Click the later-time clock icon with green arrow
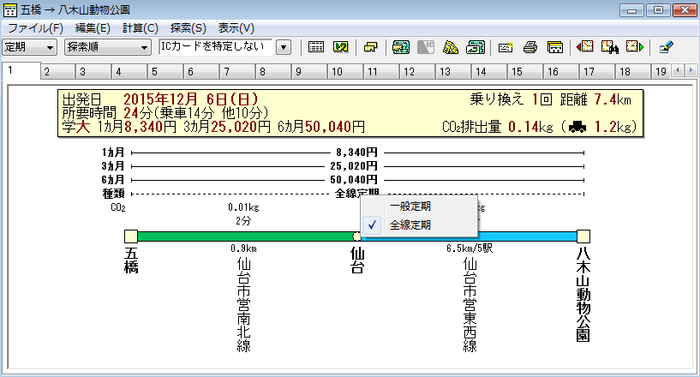Screen dimensions: 700x377 pyautogui.click(x=634, y=46)
